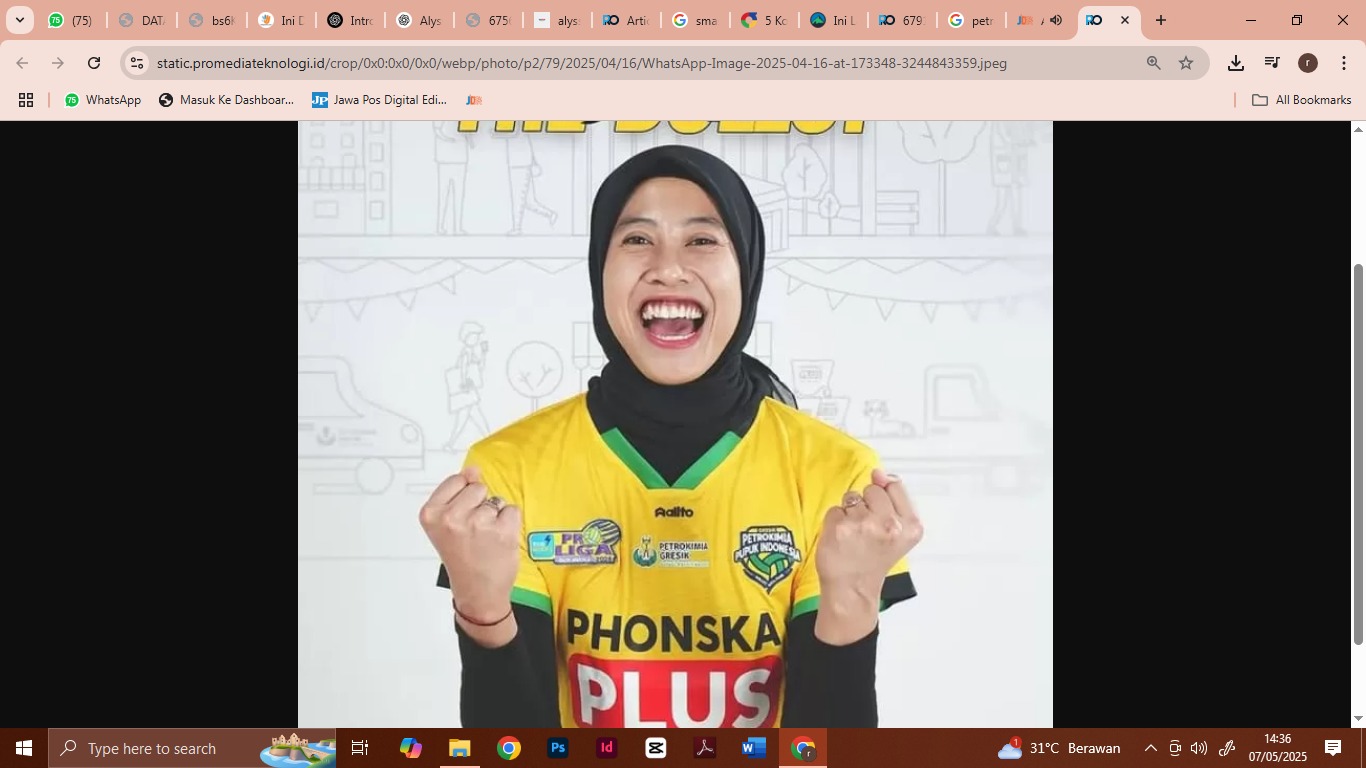
Task: Open Photoshop from the taskbar
Action: tap(558, 748)
